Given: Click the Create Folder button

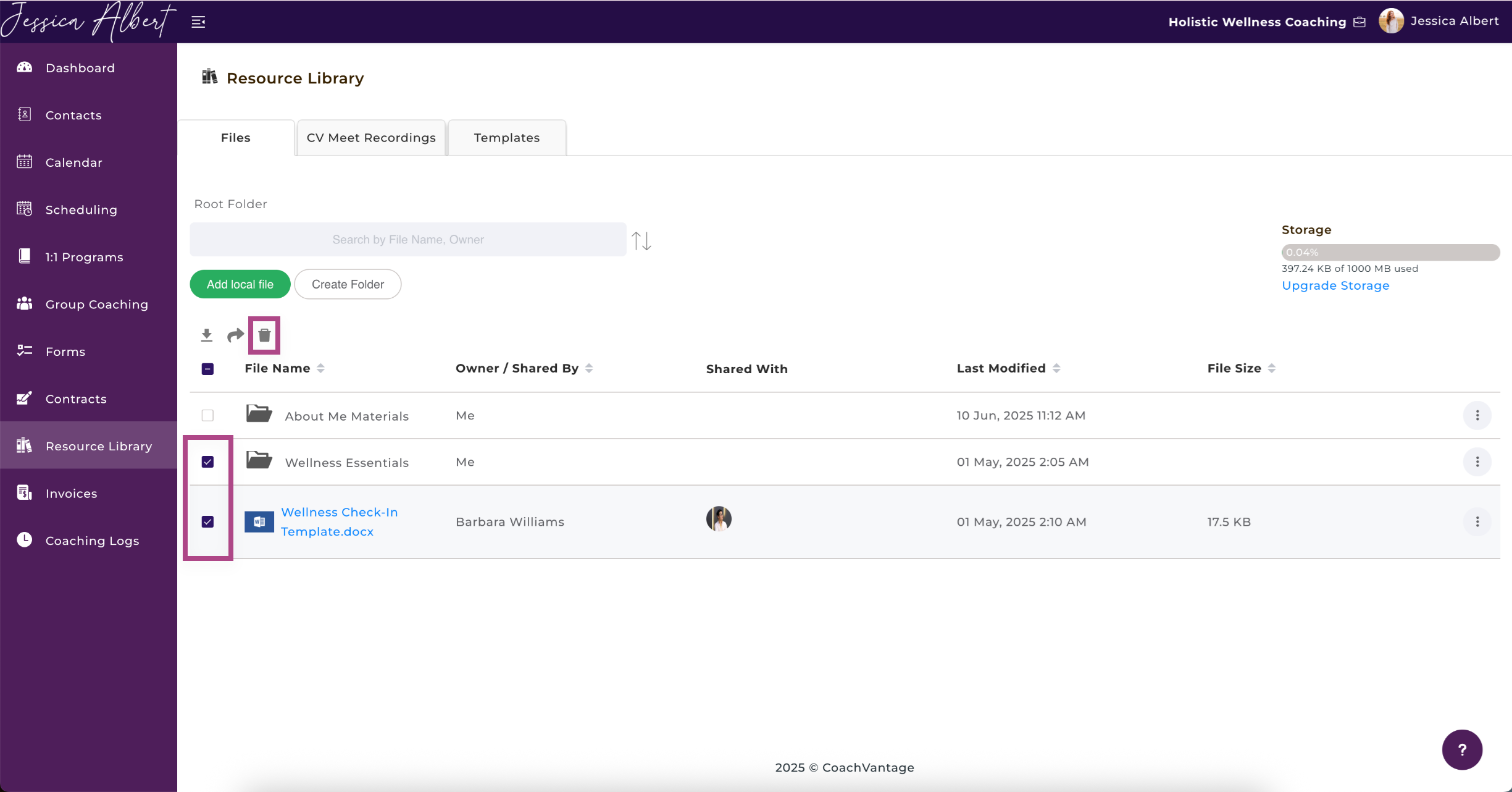Looking at the screenshot, I should tap(348, 284).
